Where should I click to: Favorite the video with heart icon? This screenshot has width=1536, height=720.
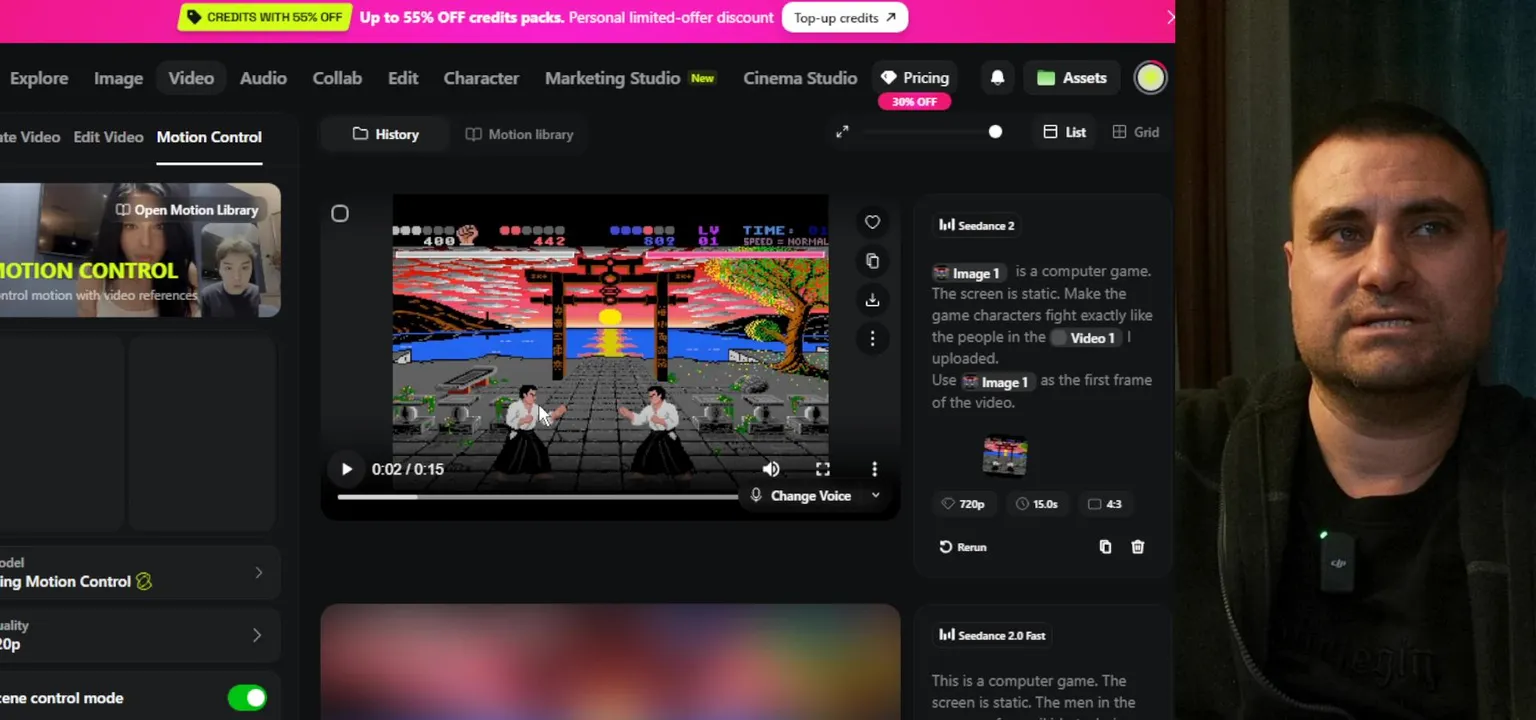pyautogui.click(x=872, y=222)
